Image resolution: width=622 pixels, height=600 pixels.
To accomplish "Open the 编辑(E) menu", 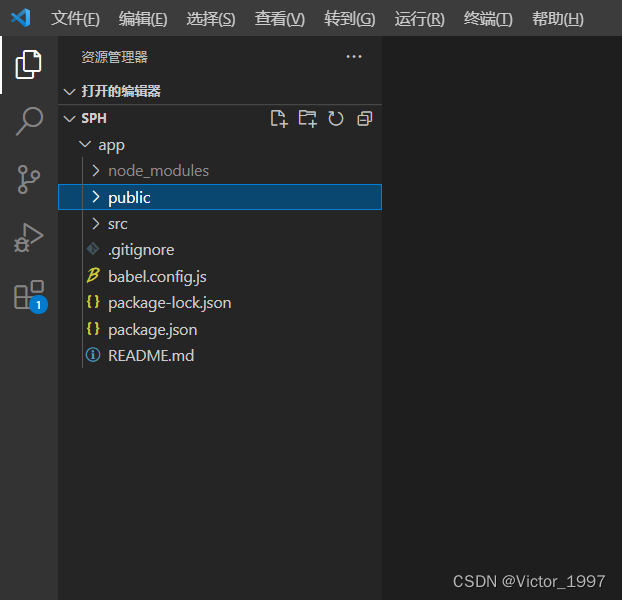I will point(143,19).
